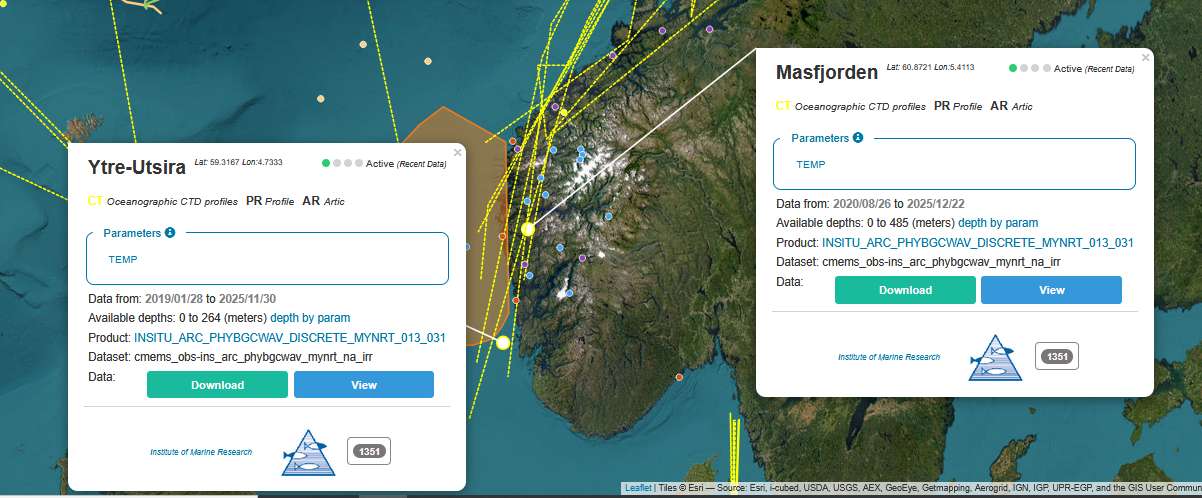Click Institute of Marine Research logo in Ytre-Utsira popup

pyautogui.click(x=308, y=452)
